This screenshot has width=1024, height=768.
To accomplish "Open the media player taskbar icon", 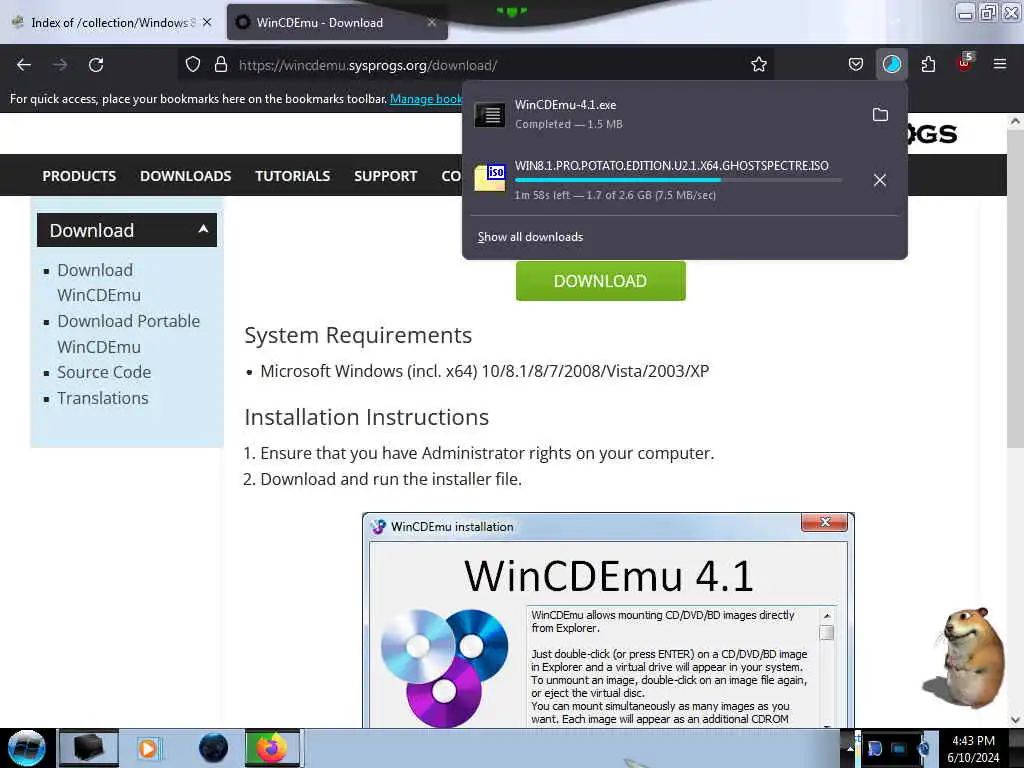I will [148, 748].
